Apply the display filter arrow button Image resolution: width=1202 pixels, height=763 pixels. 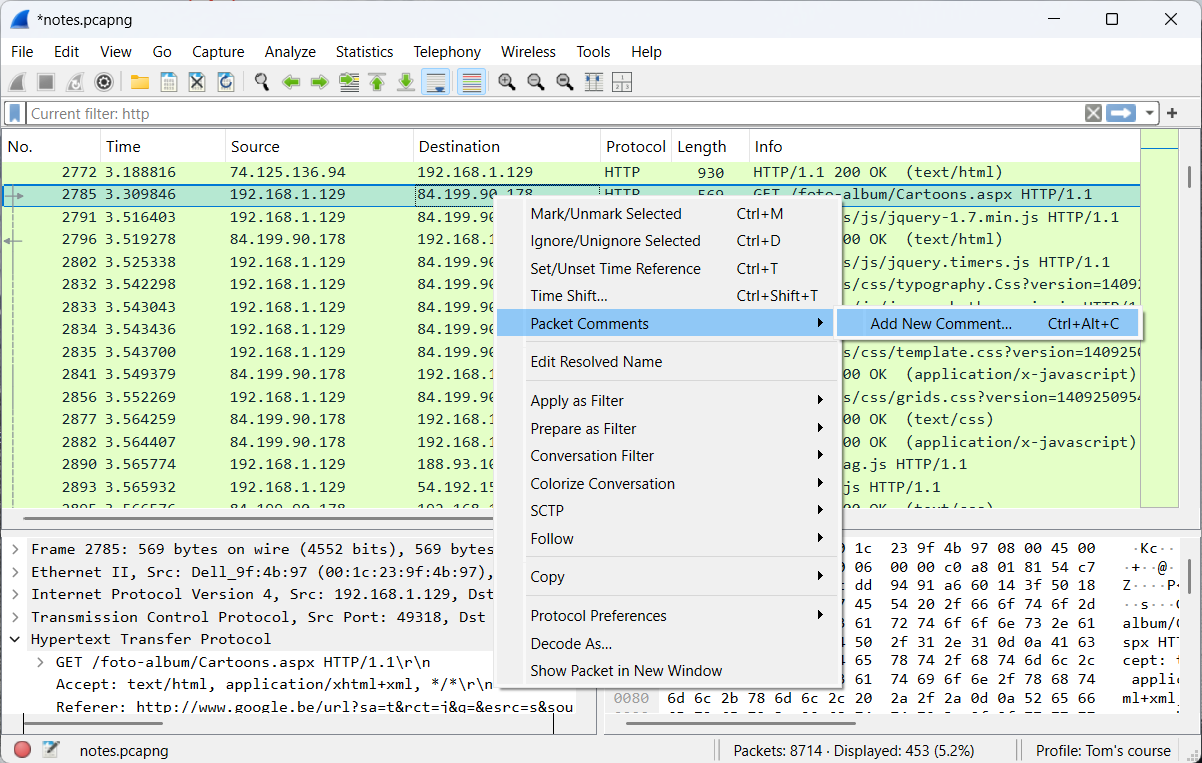(x=1122, y=113)
